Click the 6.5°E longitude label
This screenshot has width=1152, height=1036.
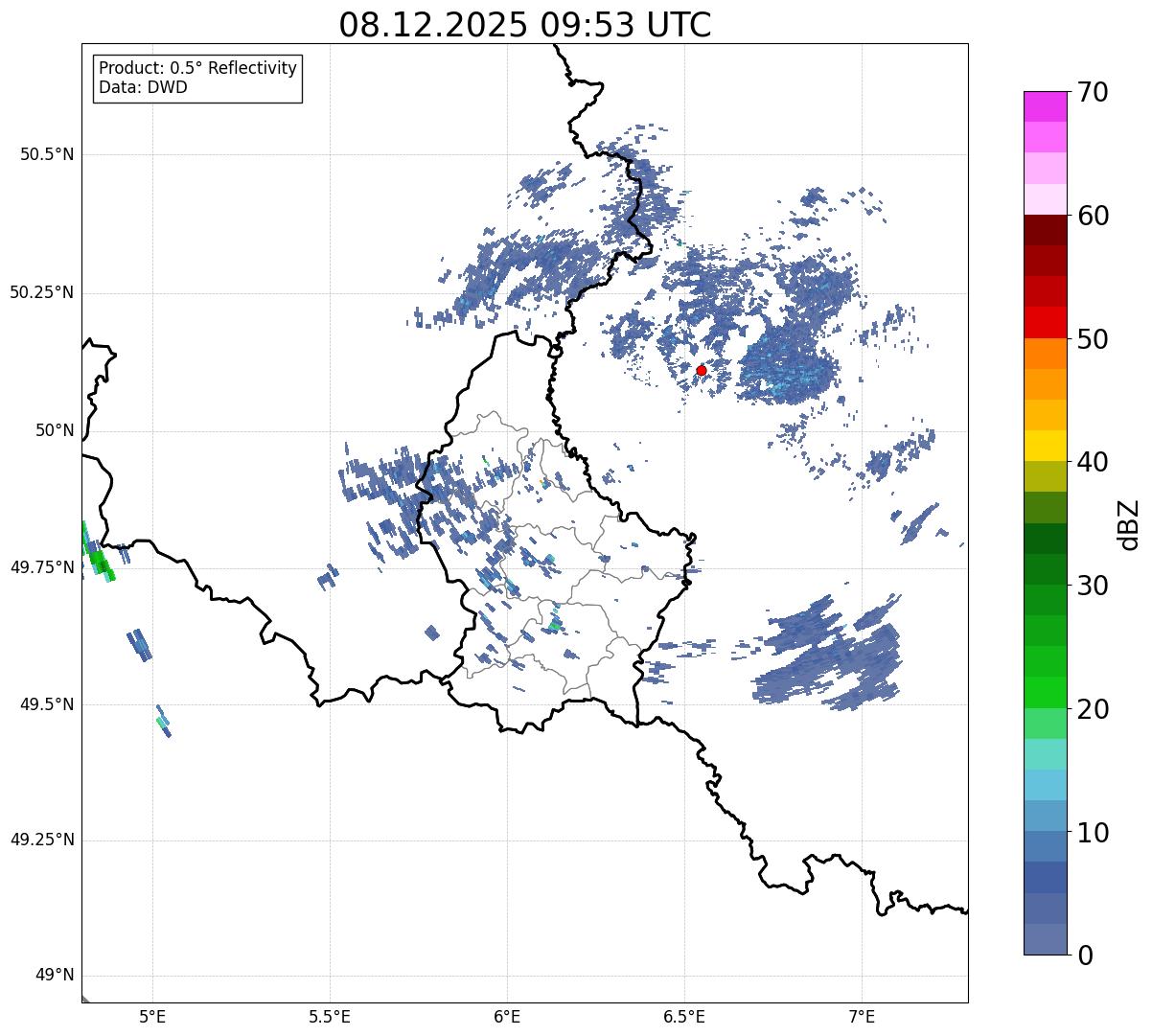[x=684, y=1016]
